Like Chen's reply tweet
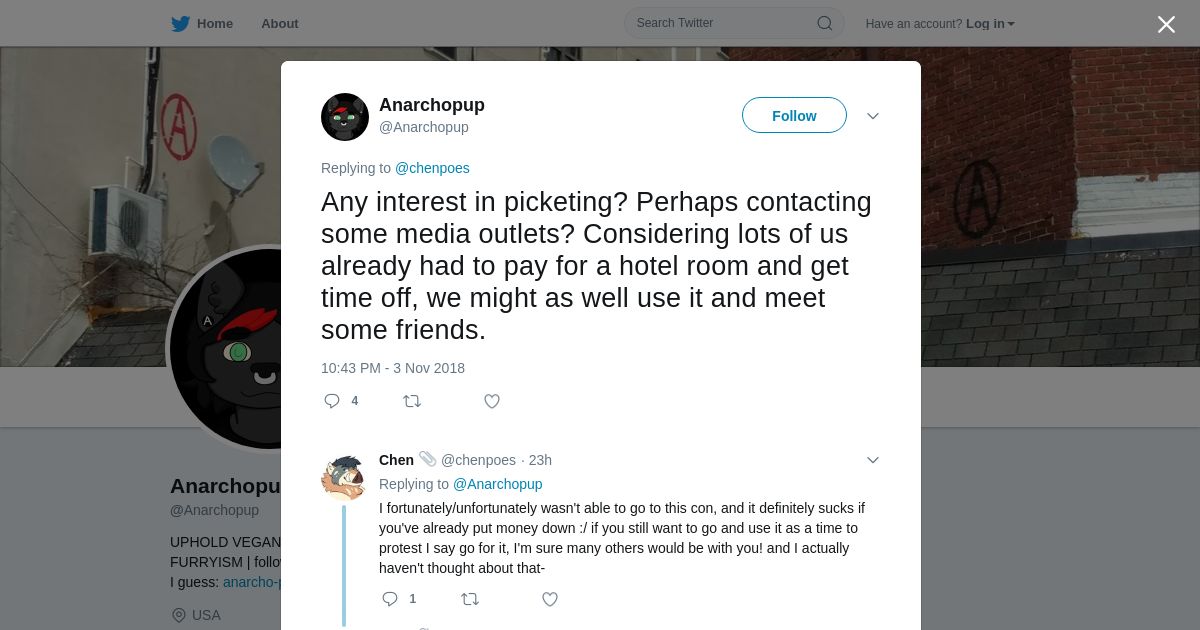The image size is (1200, 630). (550, 599)
